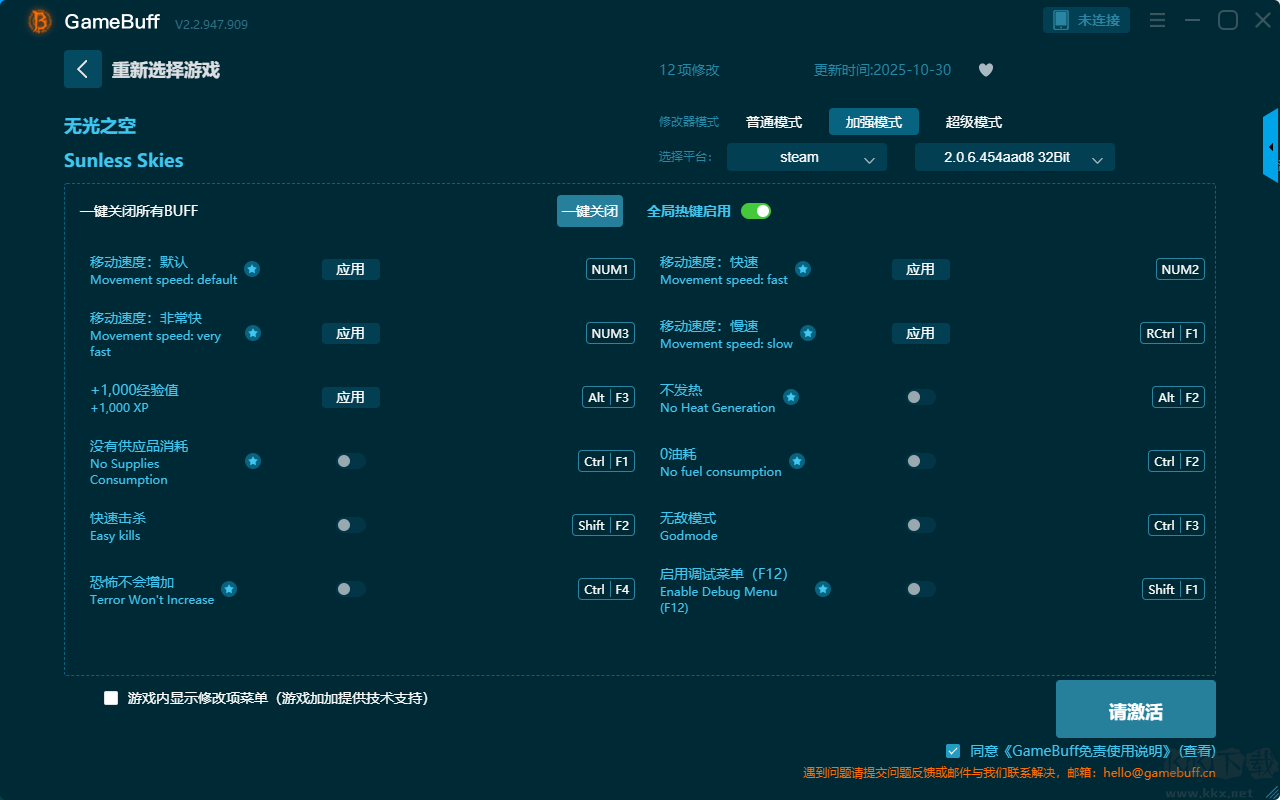
Task: Click star beside Movement speed: fast
Action: point(803,269)
